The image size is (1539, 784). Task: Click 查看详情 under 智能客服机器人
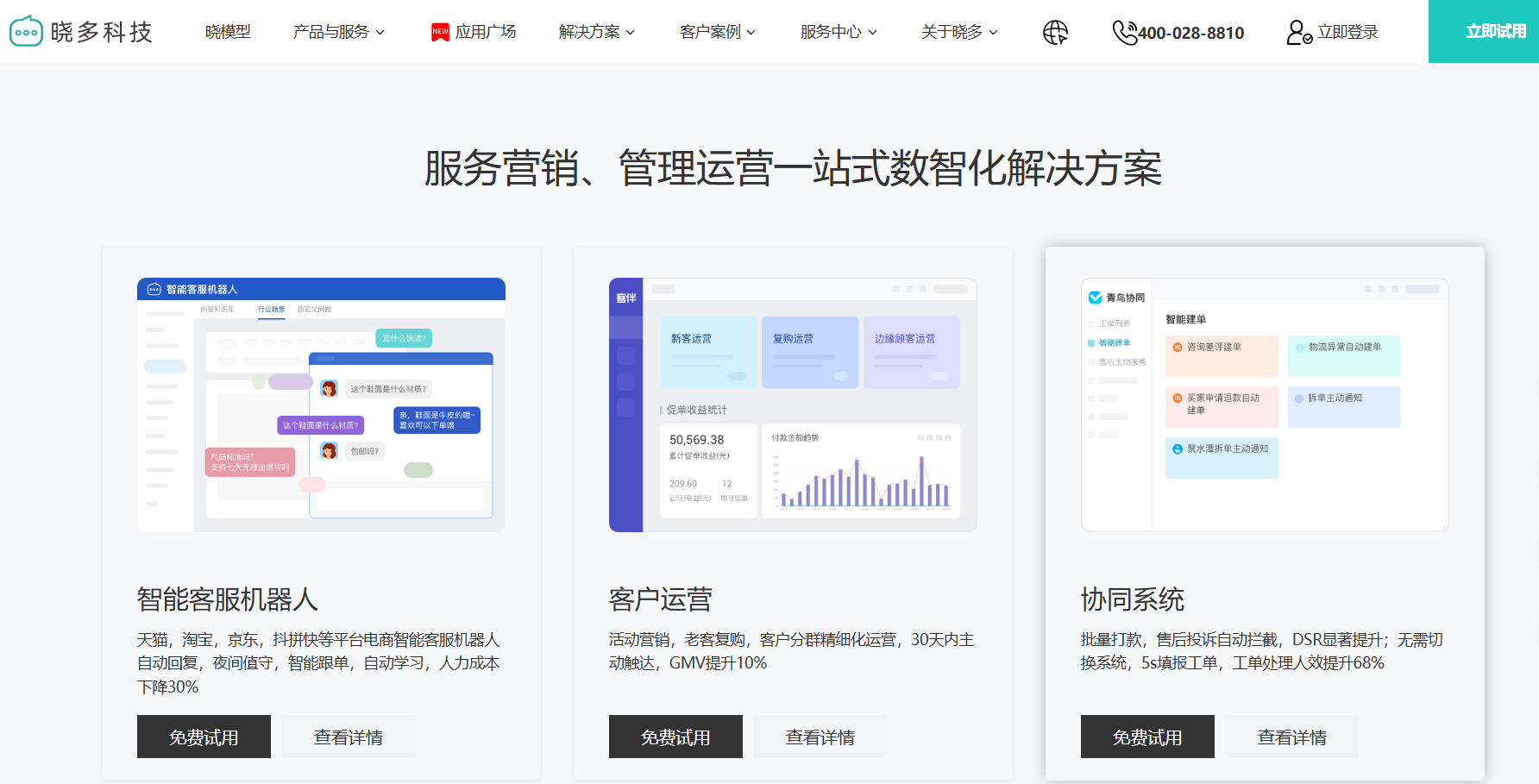348,737
